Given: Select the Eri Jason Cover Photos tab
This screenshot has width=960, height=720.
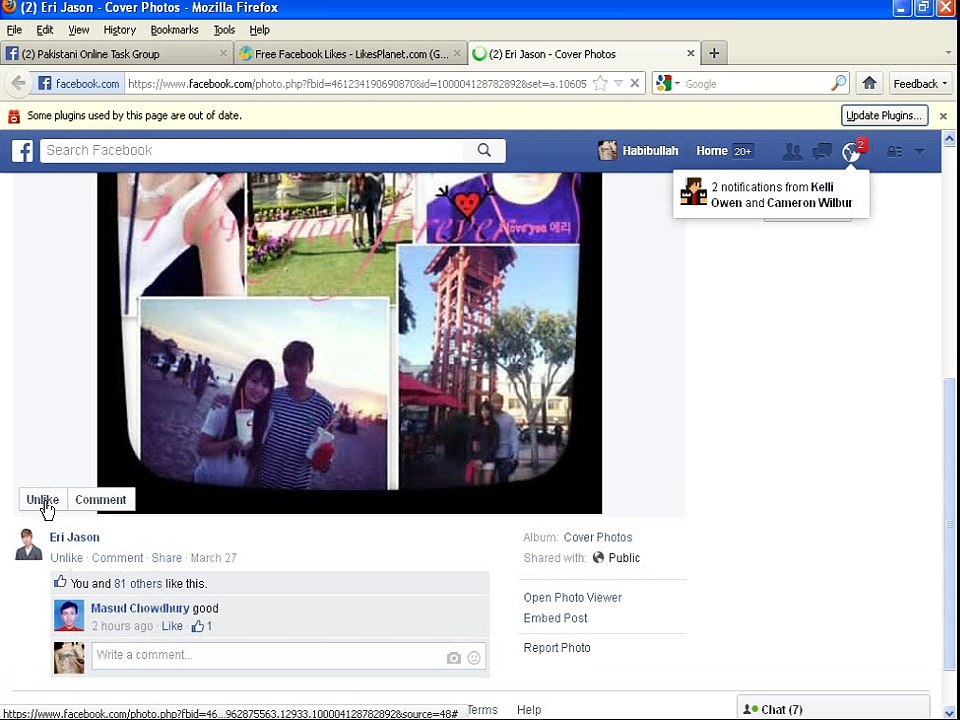Looking at the screenshot, I should pyautogui.click(x=584, y=54).
